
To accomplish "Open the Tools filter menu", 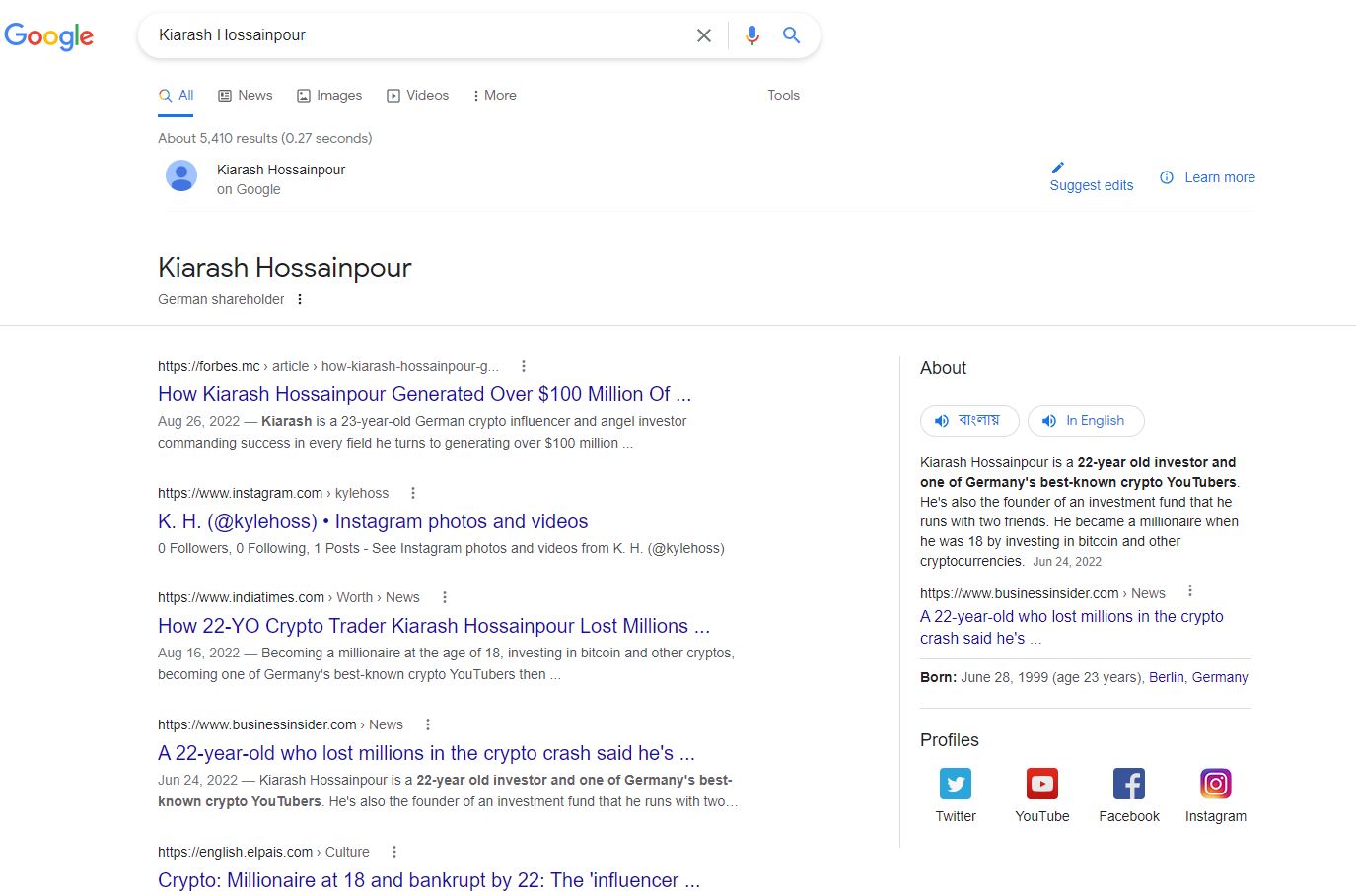I will tap(784, 96).
